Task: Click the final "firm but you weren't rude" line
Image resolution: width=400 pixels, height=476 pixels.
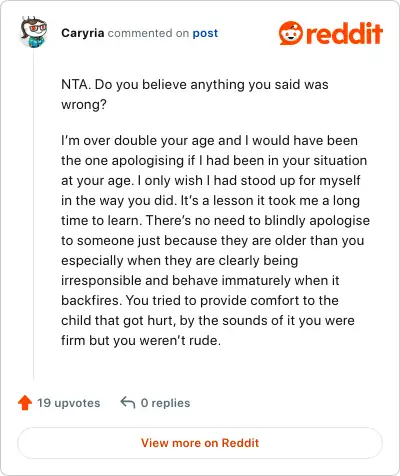Action: coord(141,340)
